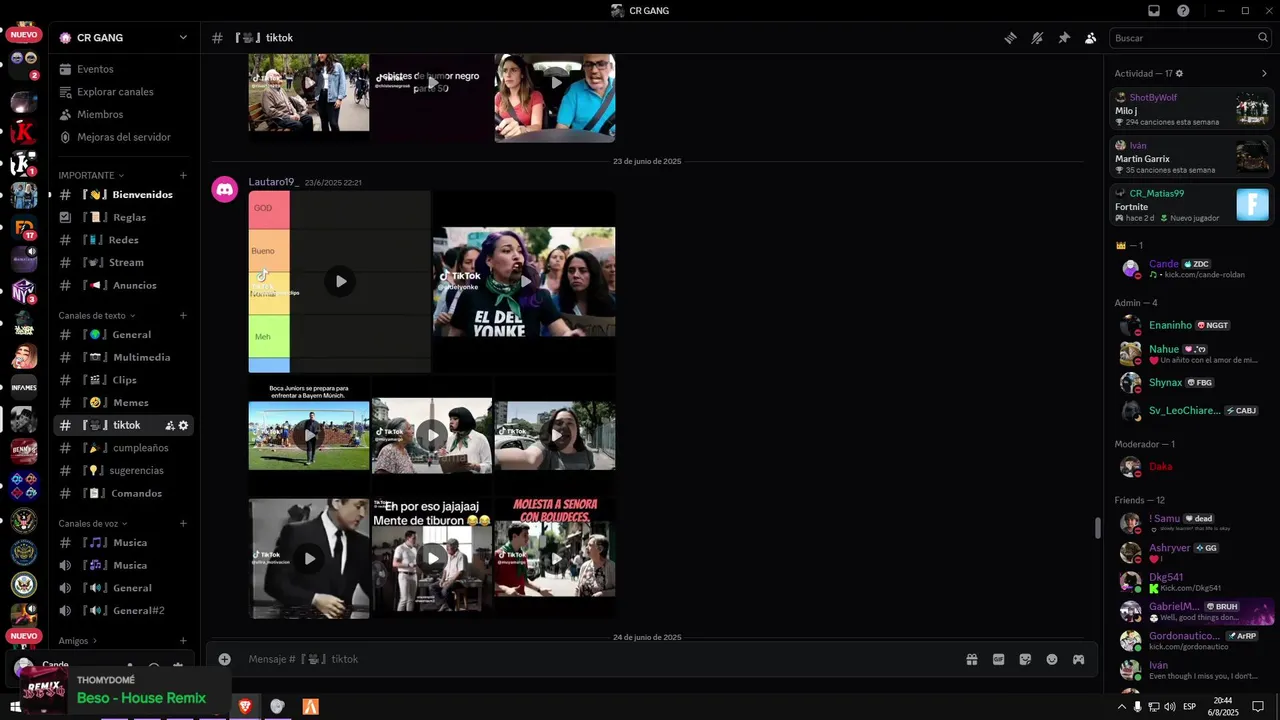Open the Actividad settings gear
Image resolution: width=1280 pixels, height=720 pixels.
1179,73
